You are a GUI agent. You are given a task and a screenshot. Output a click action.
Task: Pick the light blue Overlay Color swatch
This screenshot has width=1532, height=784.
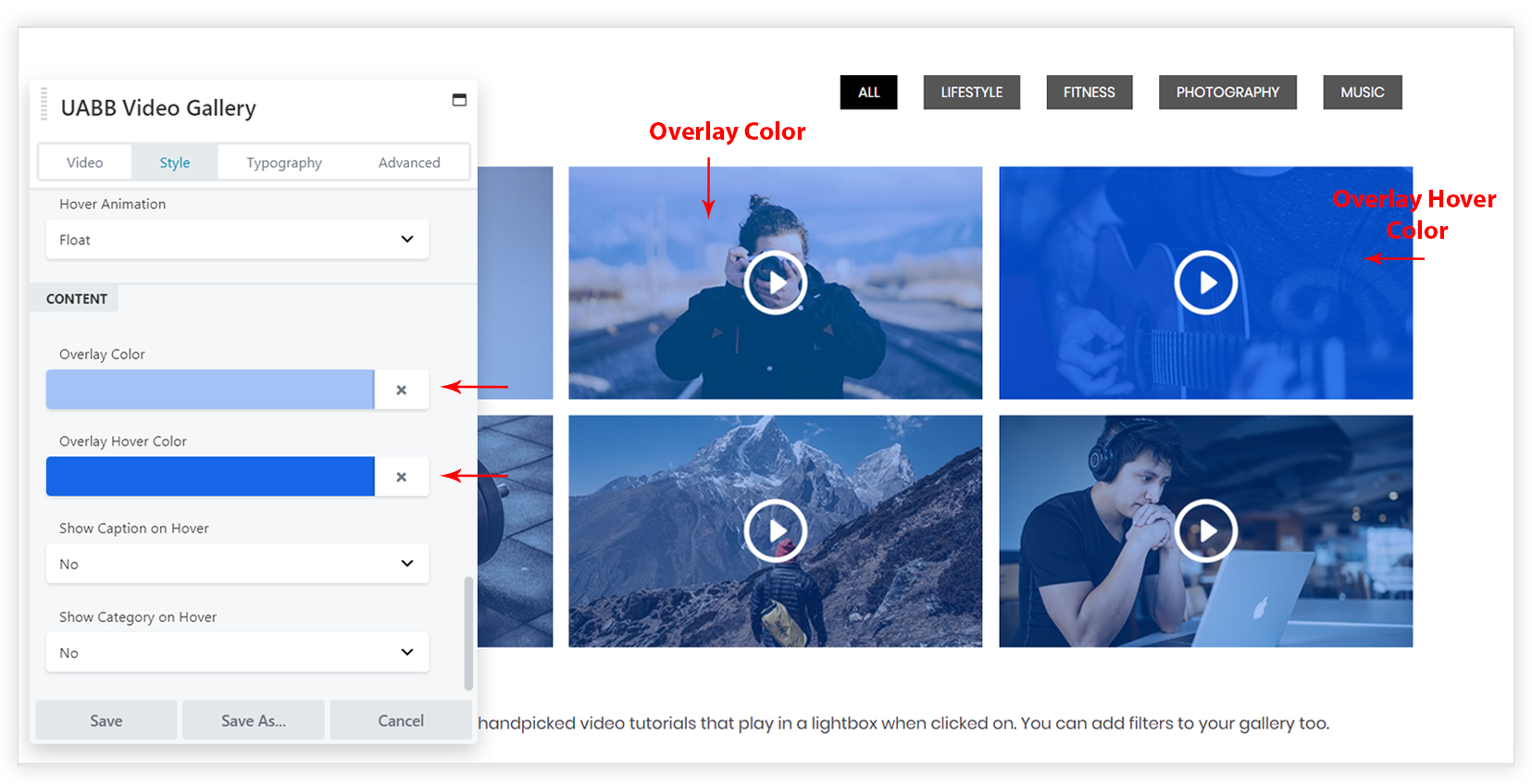[210, 390]
